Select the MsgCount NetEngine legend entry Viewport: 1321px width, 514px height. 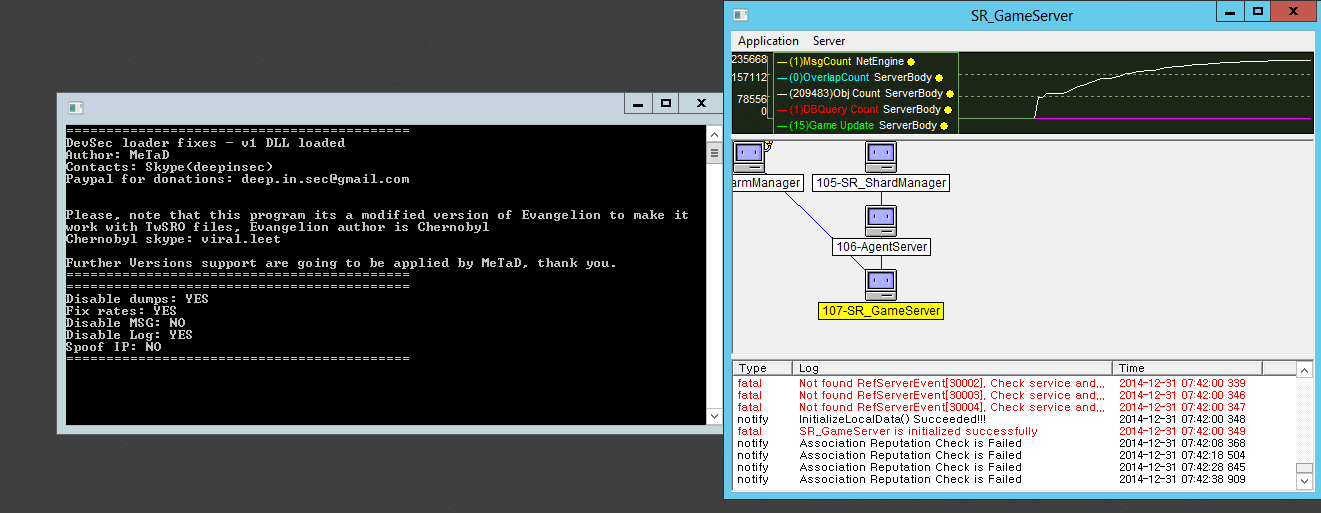click(x=845, y=62)
